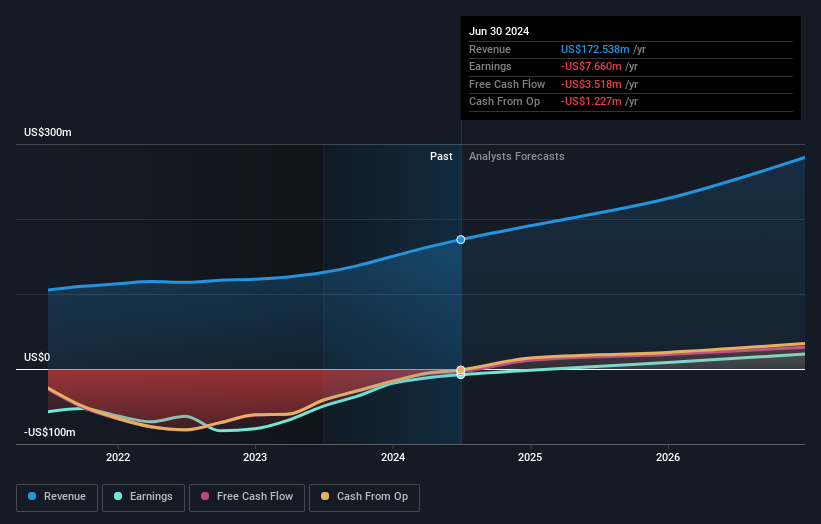
Task: Click the -US$7.660m earnings value
Action: [591, 66]
